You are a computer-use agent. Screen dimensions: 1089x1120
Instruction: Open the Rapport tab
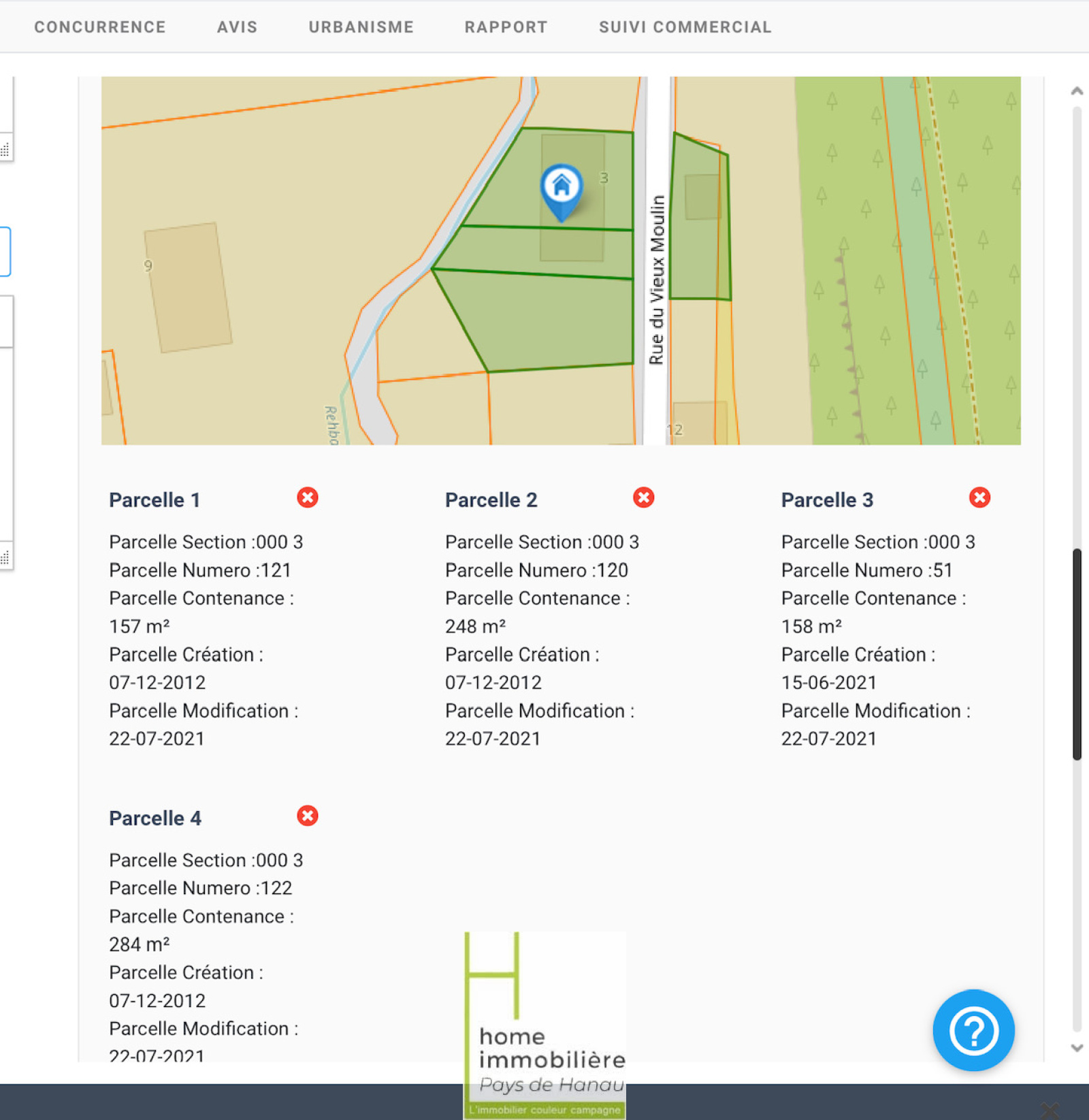point(506,27)
